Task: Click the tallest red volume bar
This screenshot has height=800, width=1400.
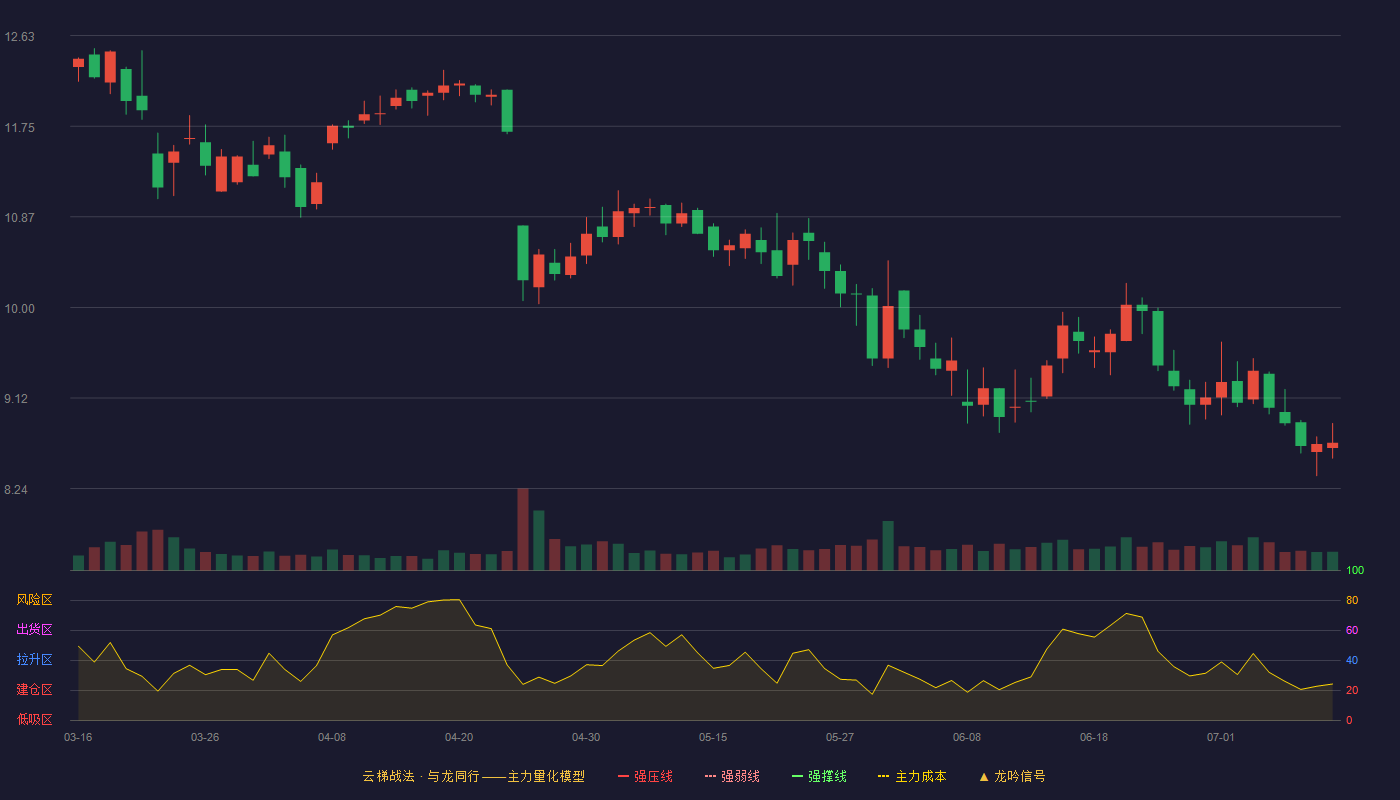Action: point(523,529)
